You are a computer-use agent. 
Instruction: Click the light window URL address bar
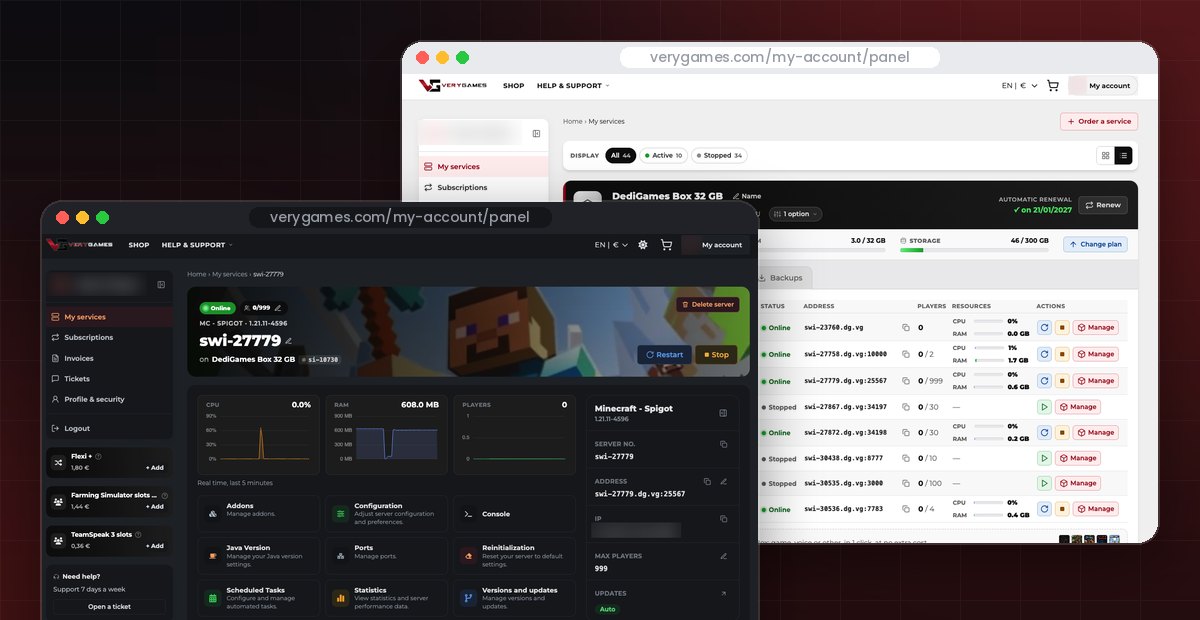(x=780, y=57)
